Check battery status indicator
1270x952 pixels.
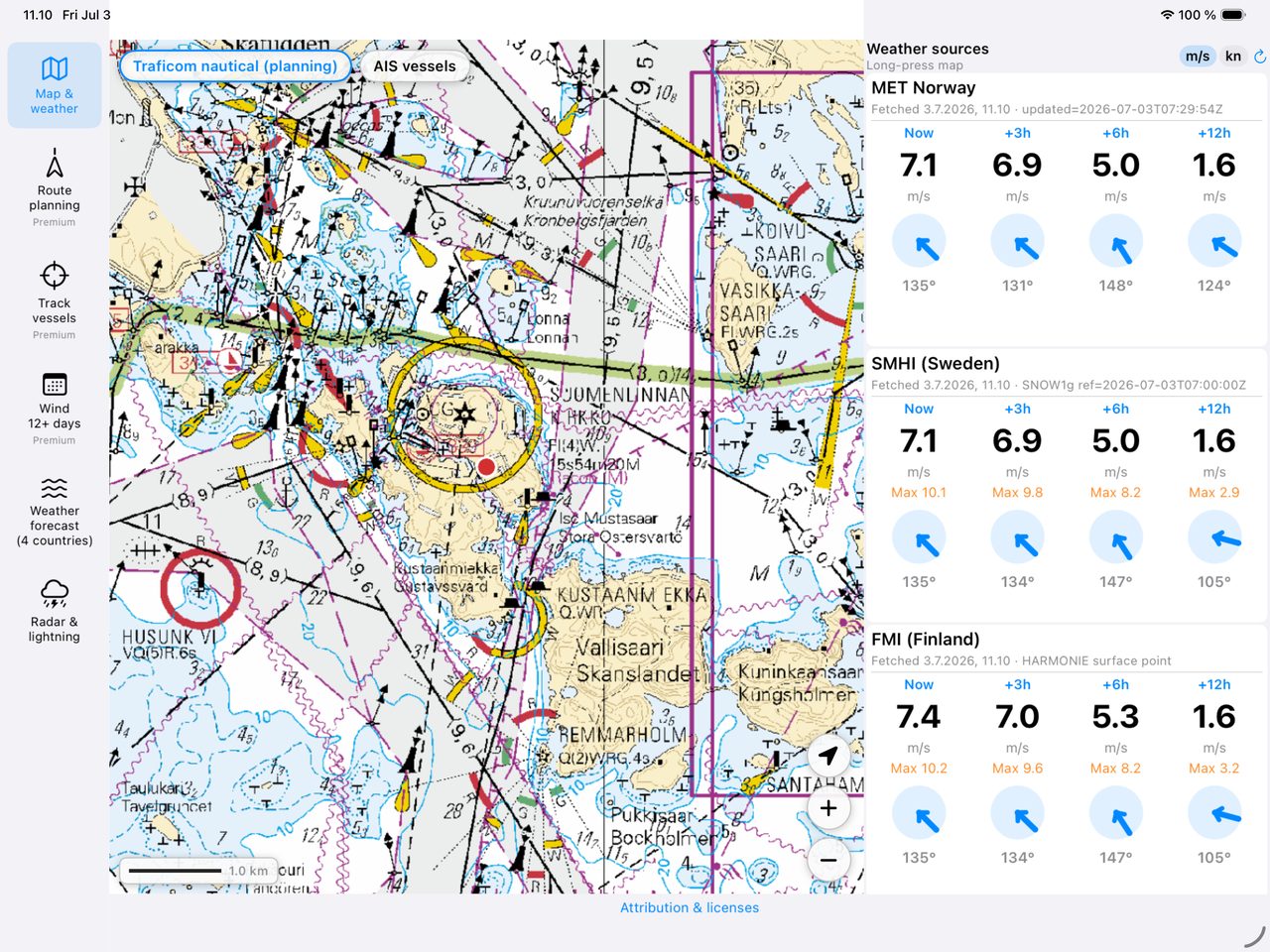[x=1233, y=15]
